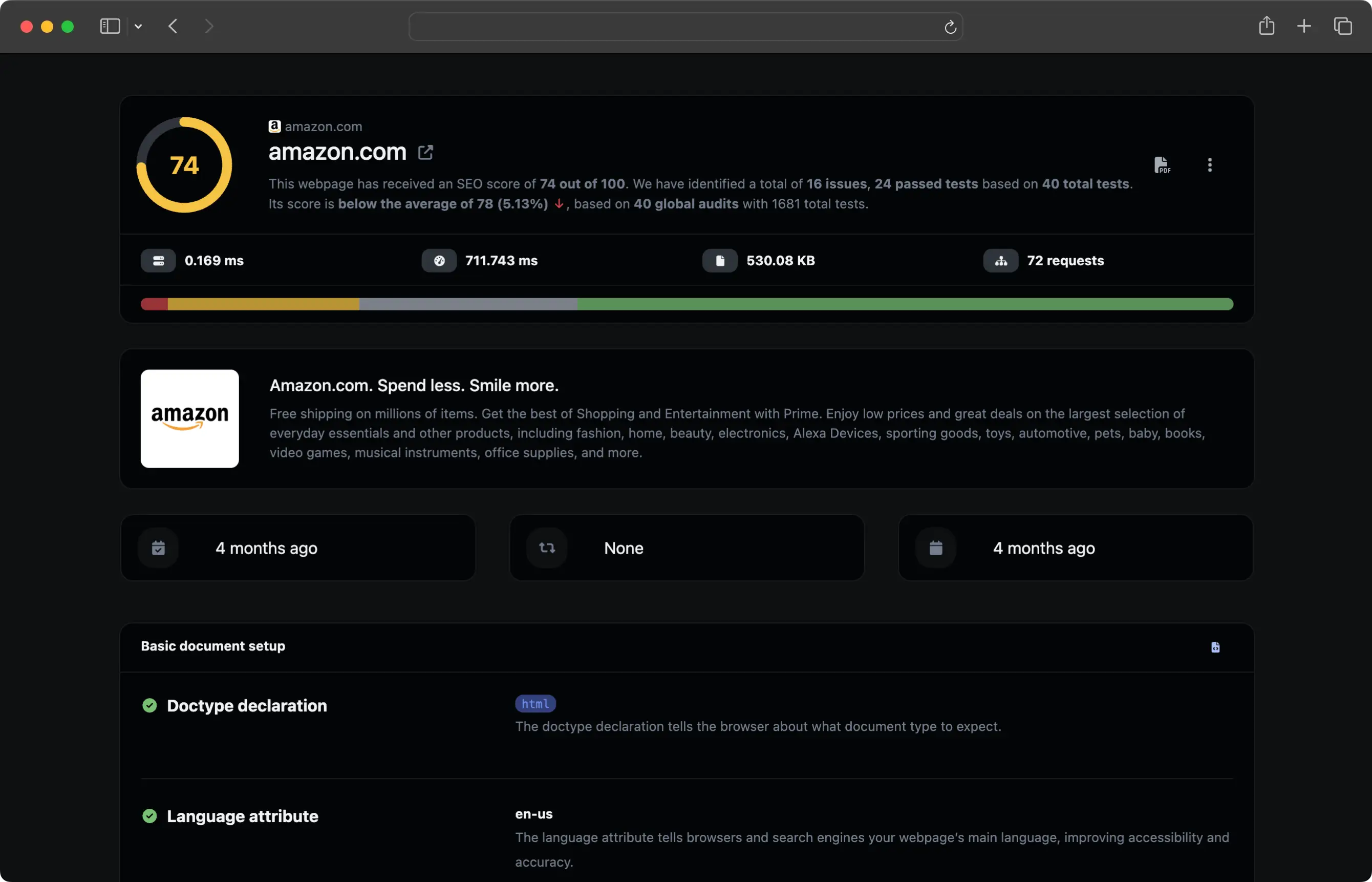Click the red down arrow after 5.13%
Viewport: 1372px width, 882px height.
coord(559,204)
